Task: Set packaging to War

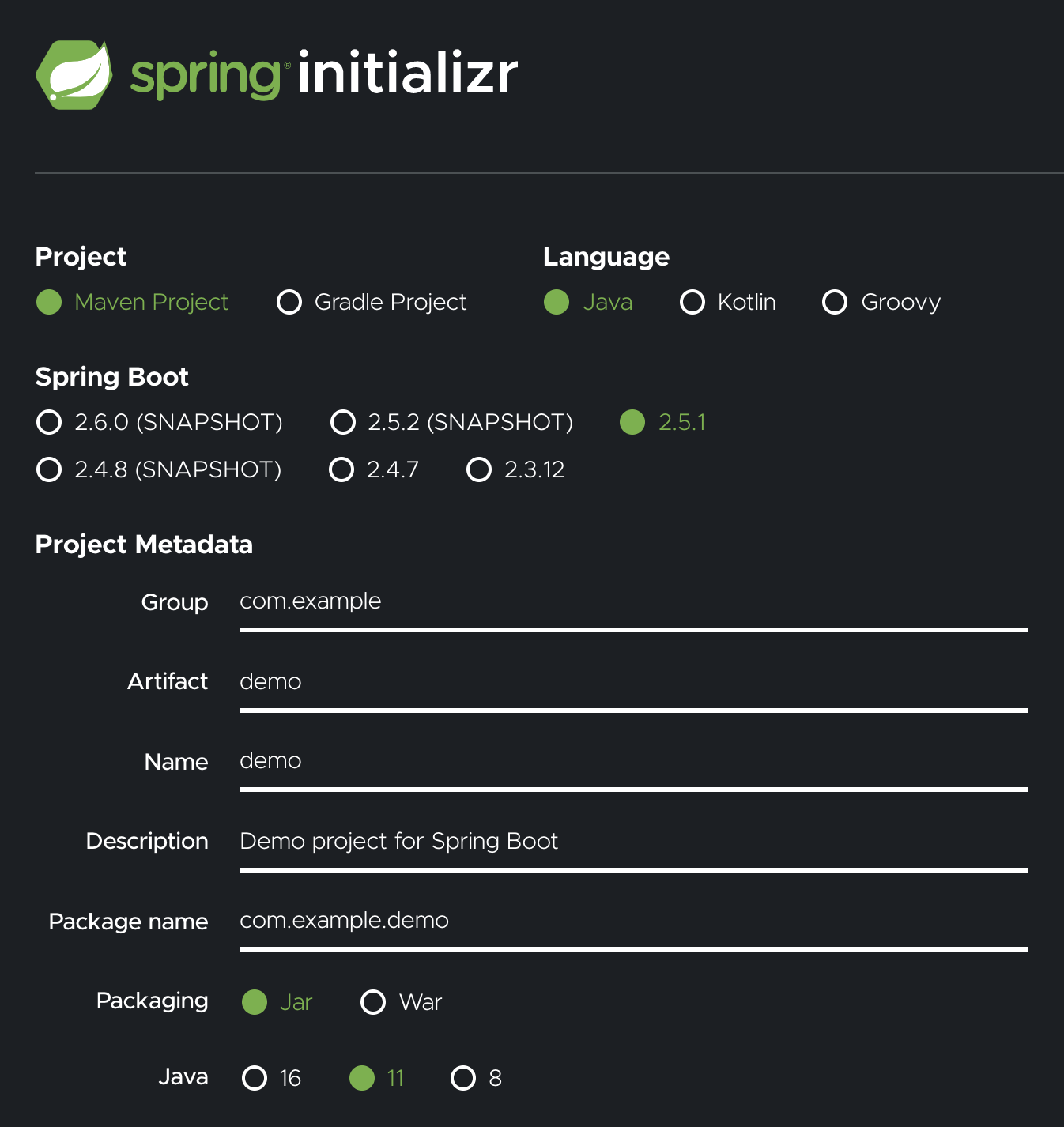Action: click(373, 1002)
